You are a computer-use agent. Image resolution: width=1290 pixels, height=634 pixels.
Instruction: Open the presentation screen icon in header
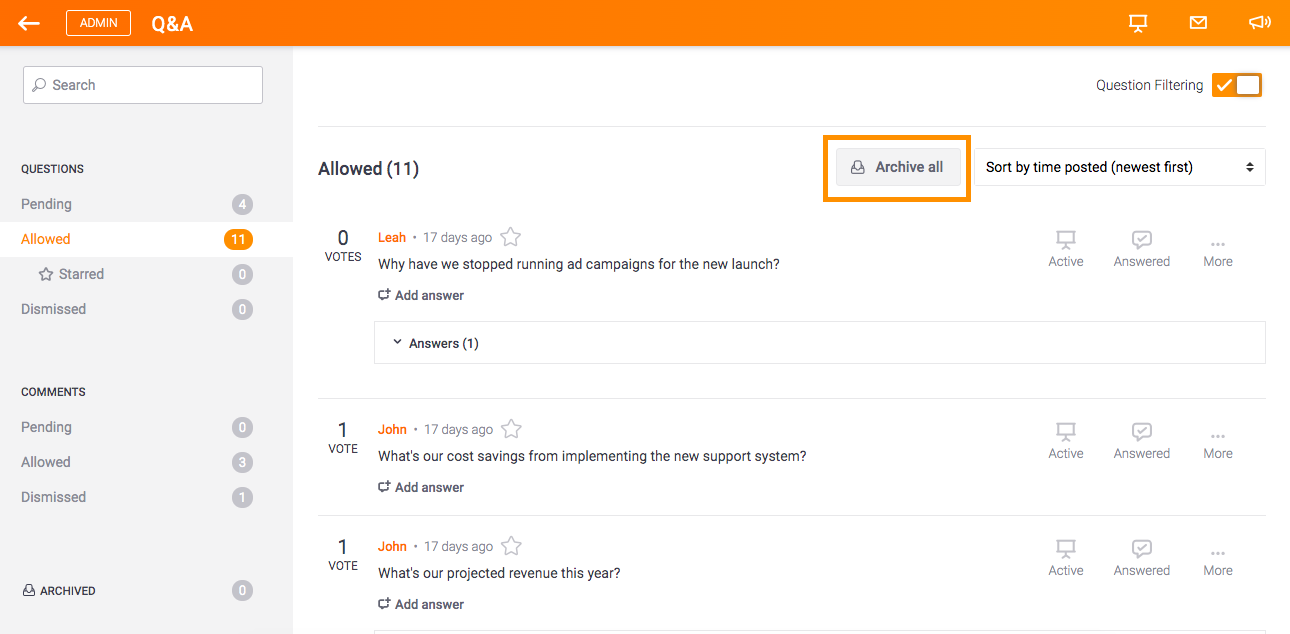click(1138, 23)
